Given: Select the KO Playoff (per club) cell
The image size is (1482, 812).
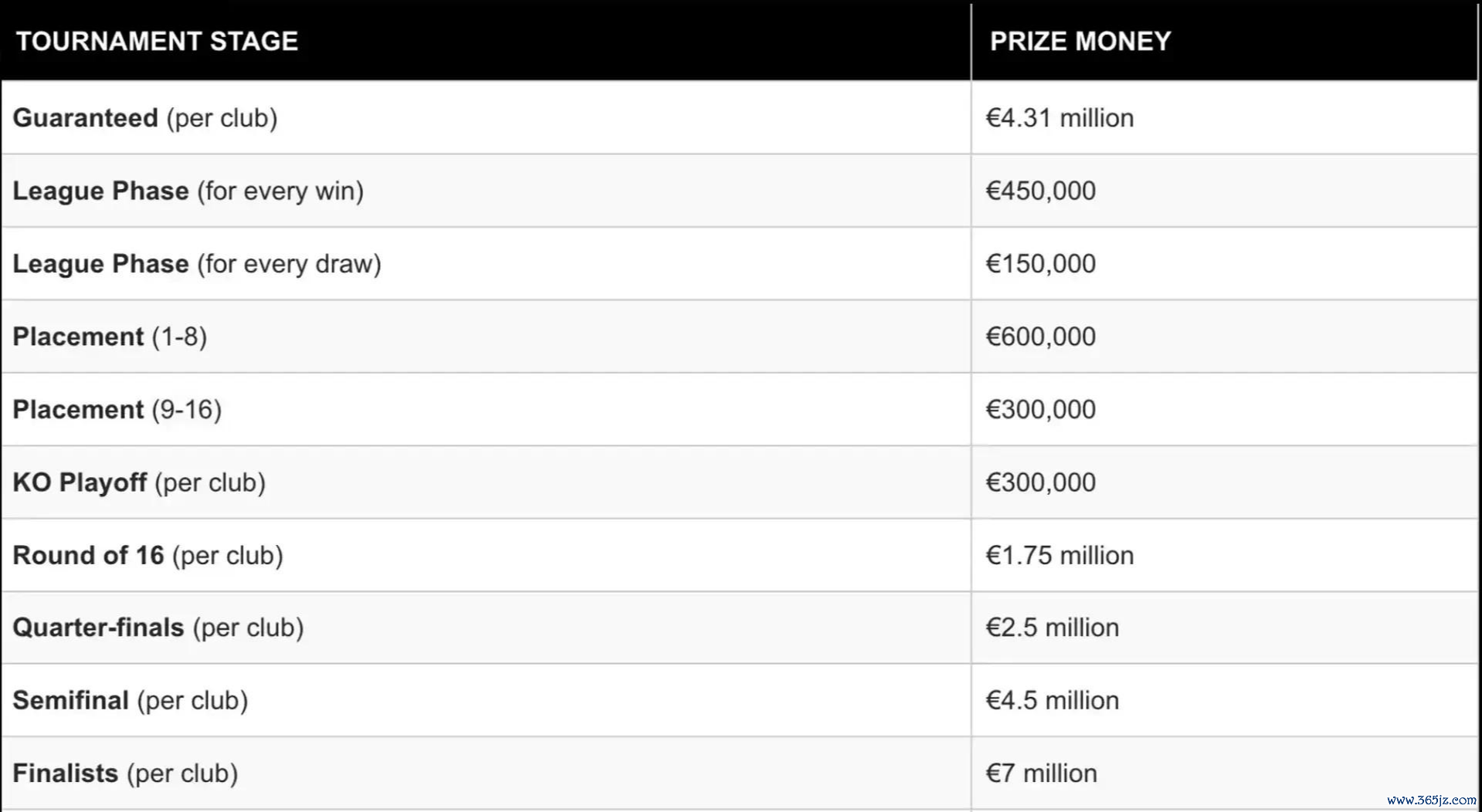Looking at the screenshot, I should [139, 482].
